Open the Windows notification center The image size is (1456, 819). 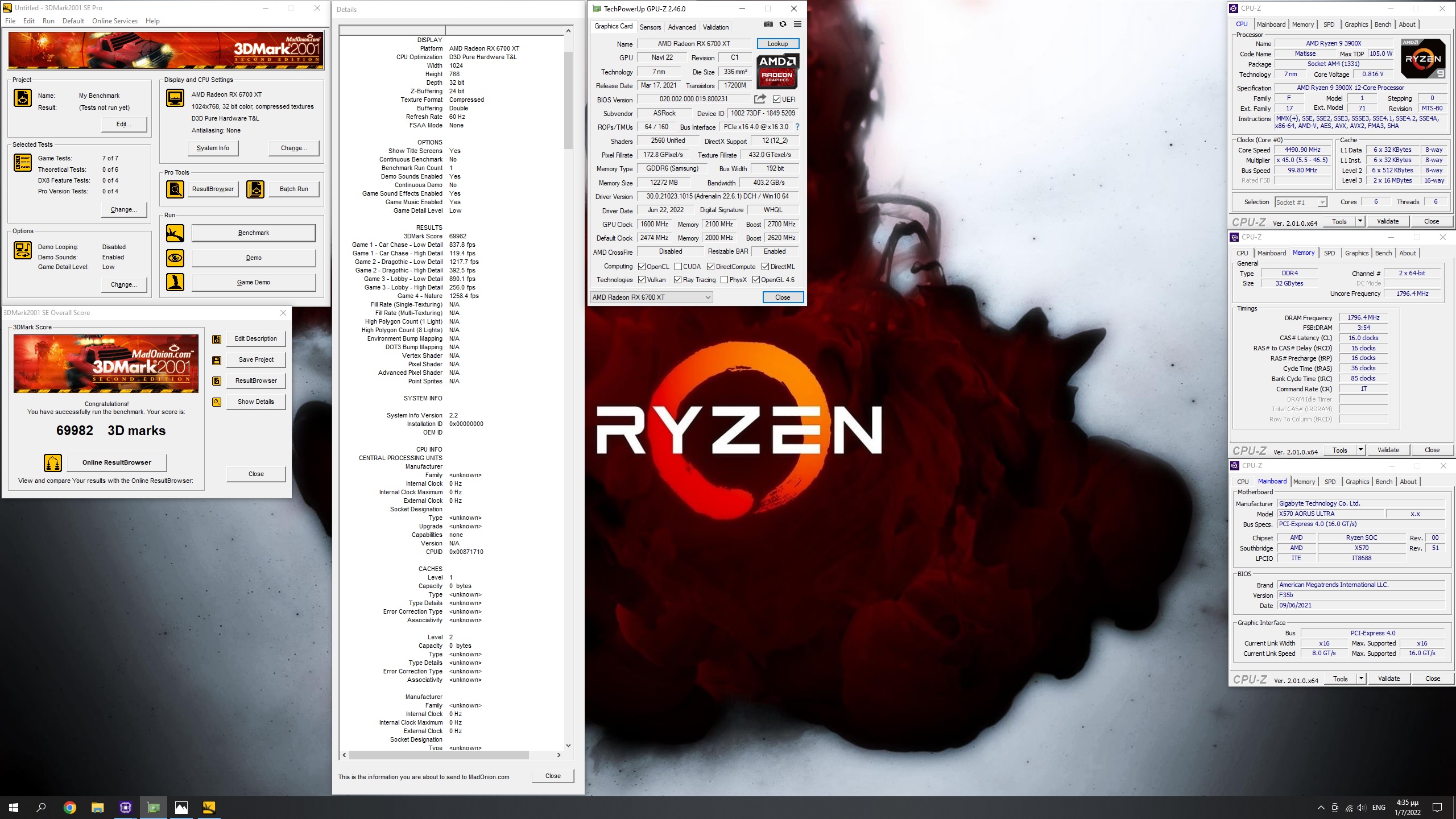point(1437,808)
